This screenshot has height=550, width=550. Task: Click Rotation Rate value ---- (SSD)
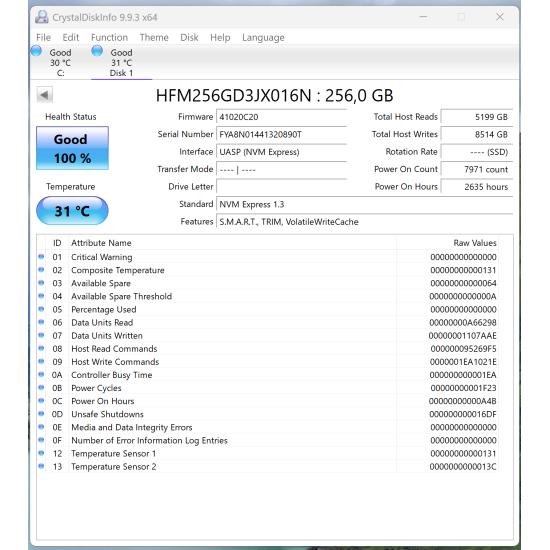[x=477, y=152]
